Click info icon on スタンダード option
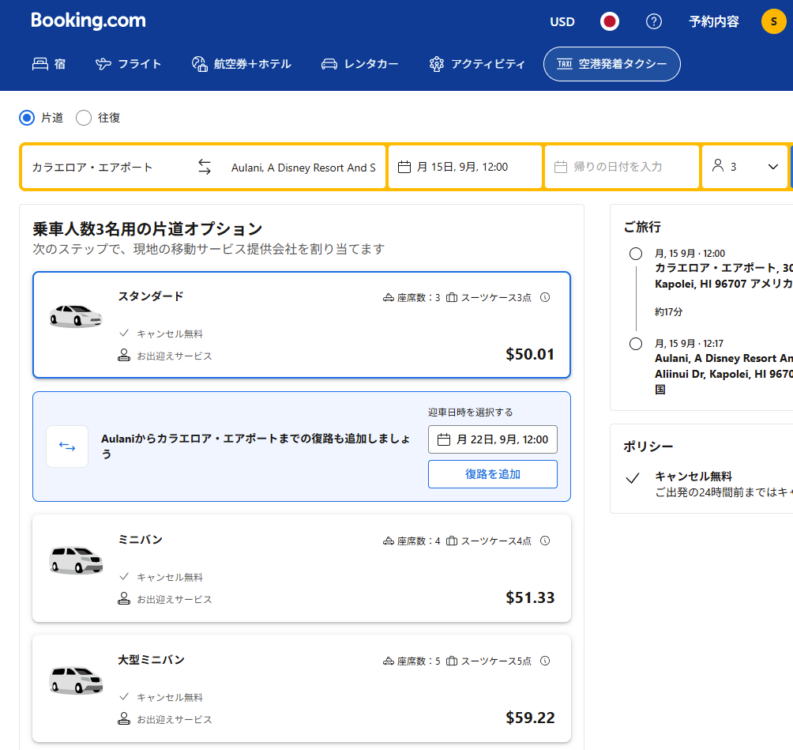 pos(545,297)
